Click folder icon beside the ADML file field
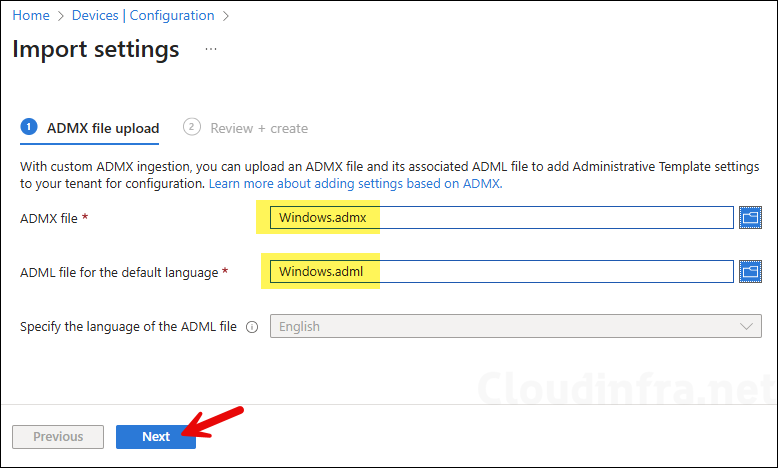 750,271
